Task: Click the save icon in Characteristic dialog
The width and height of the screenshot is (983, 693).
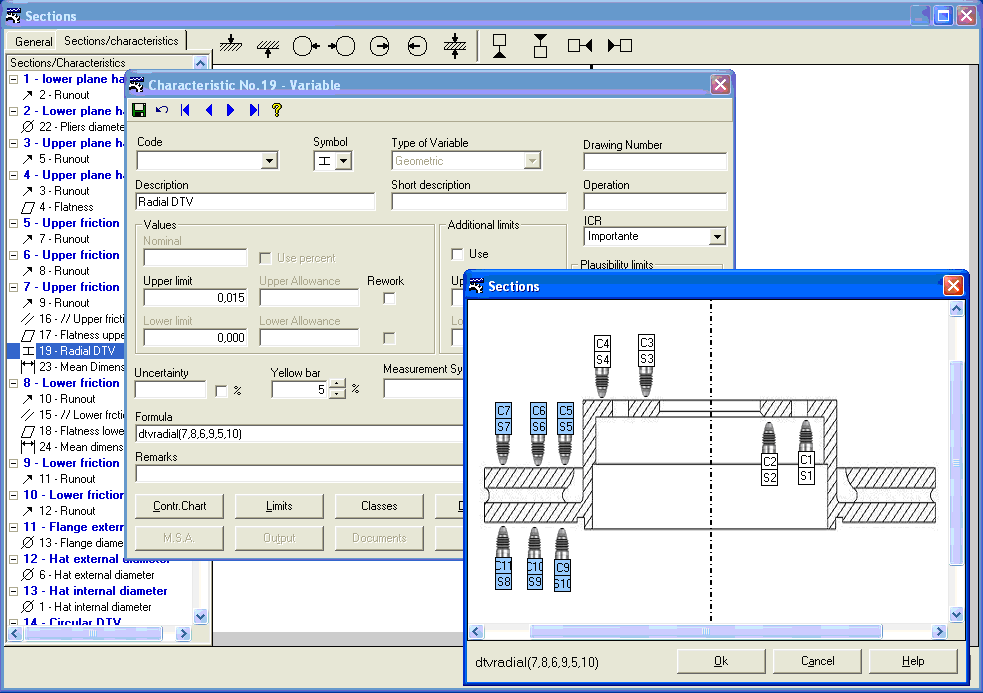Action: (x=139, y=110)
